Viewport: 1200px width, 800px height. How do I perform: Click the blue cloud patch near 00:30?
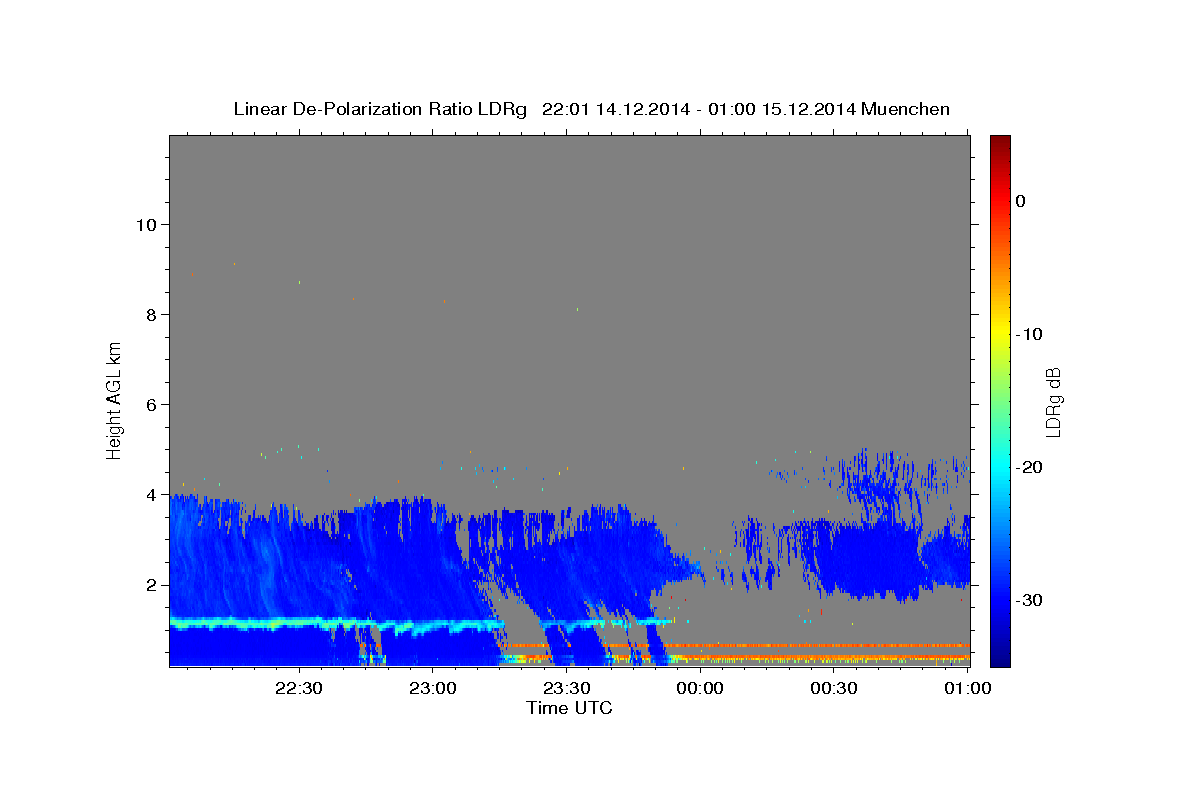pyautogui.click(x=862, y=560)
